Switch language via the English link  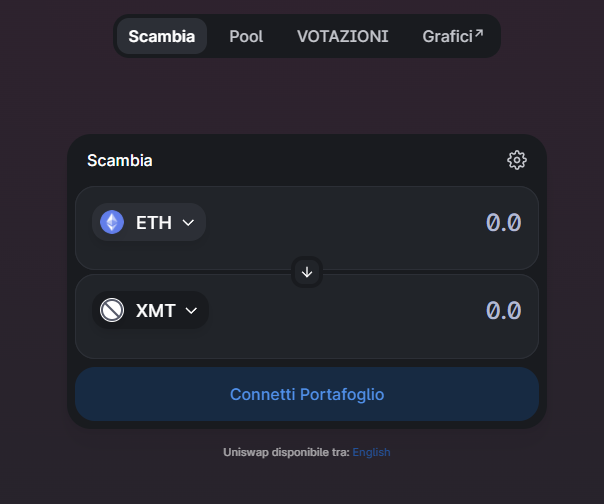click(x=371, y=452)
